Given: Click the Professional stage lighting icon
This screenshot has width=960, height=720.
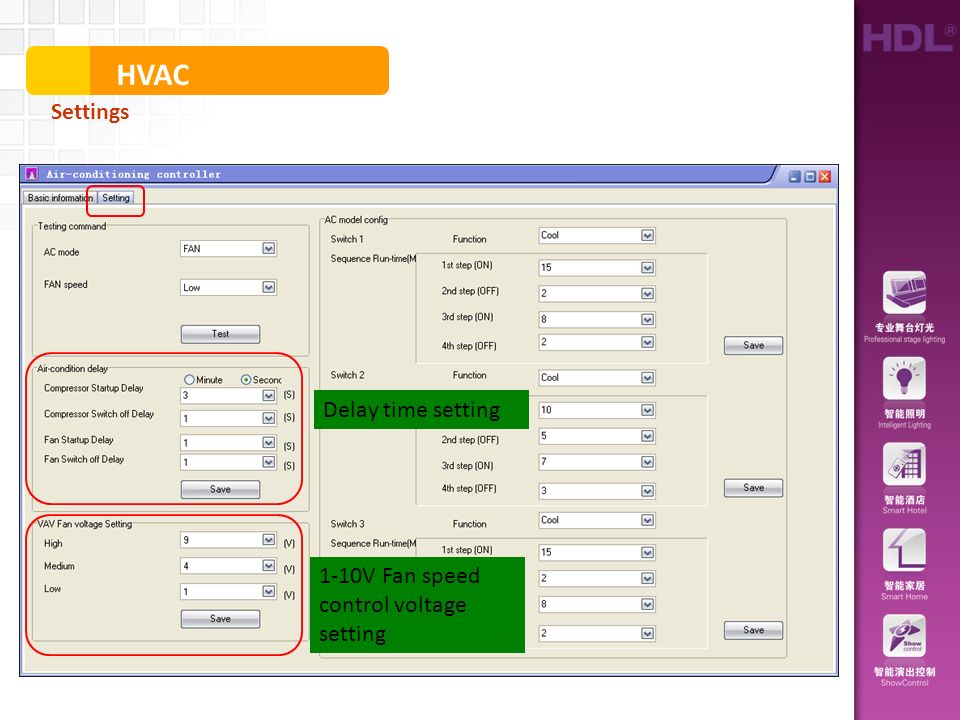Looking at the screenshot, I should (x=904, y=293).
